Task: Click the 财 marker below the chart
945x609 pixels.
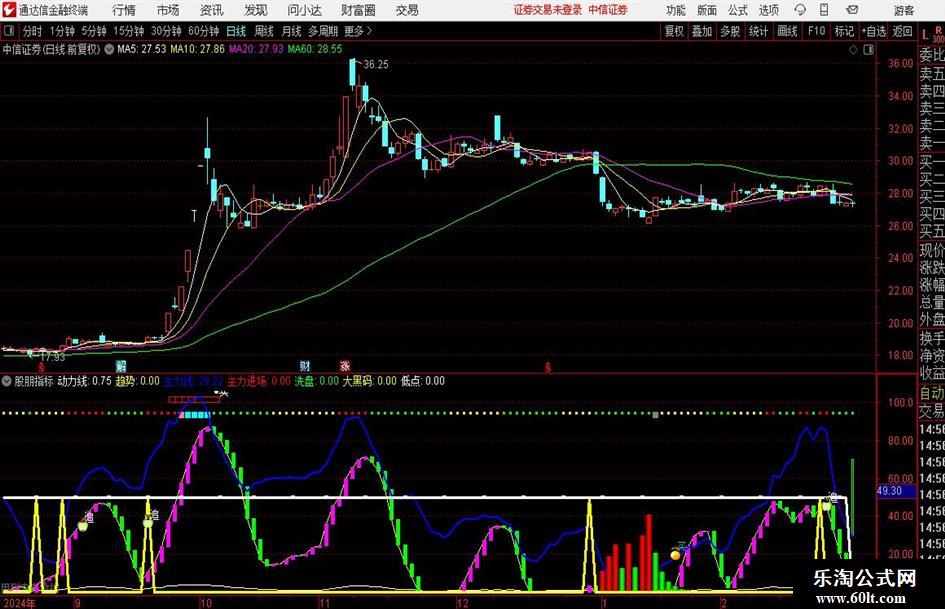Action: pyautogui.click(x=305, y=366)
